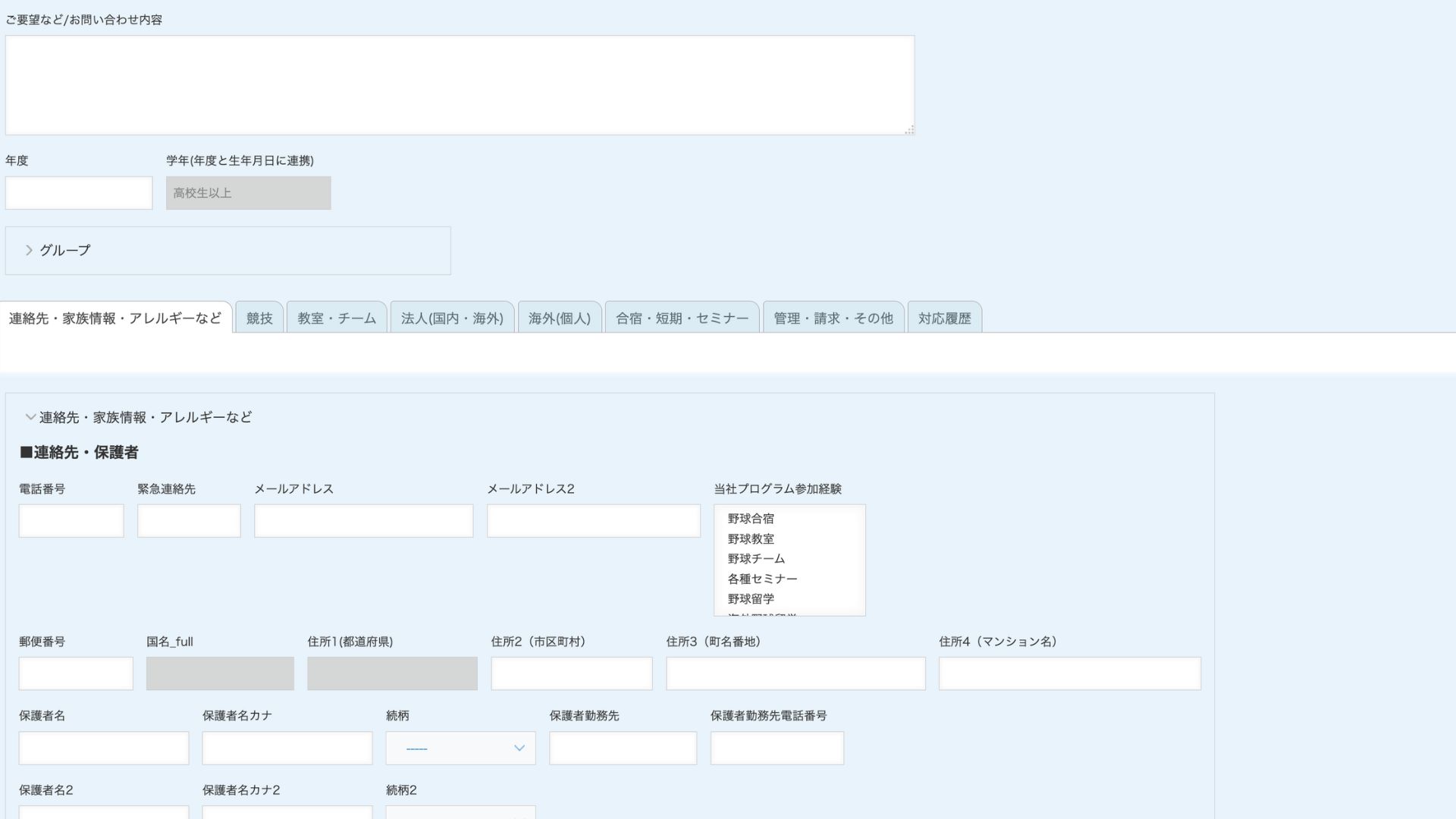This screenshot has height=819, width=1456.
Task: Select the 法人(国内・海外) tab
Action: (452, 318)
